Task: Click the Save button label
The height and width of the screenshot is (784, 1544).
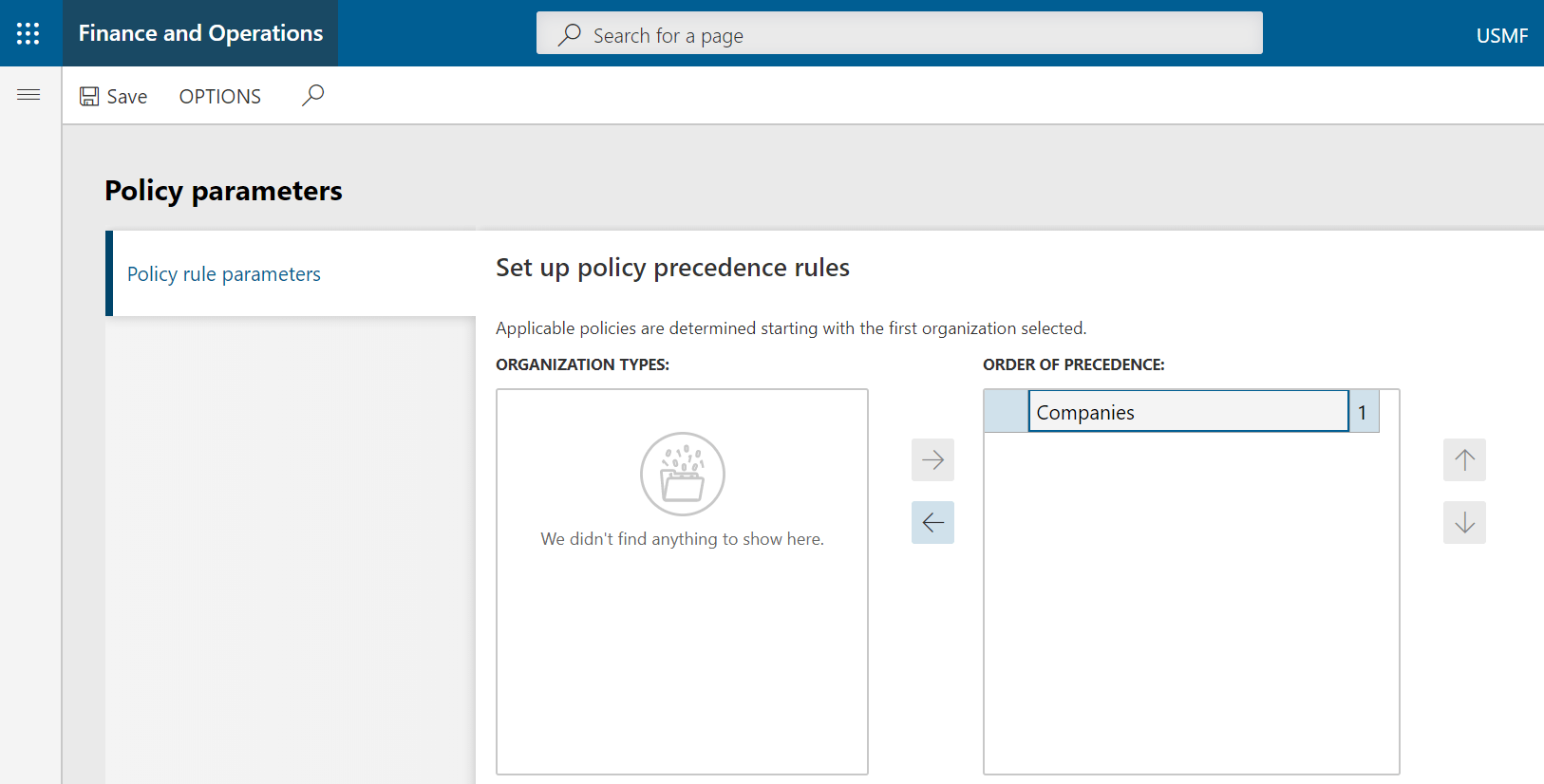Action: point(127,97)
